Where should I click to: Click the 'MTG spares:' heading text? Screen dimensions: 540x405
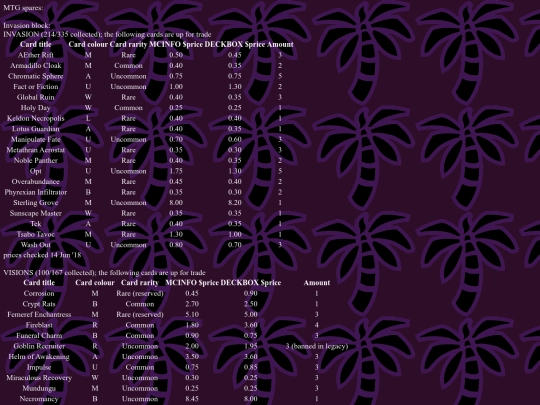23,8
